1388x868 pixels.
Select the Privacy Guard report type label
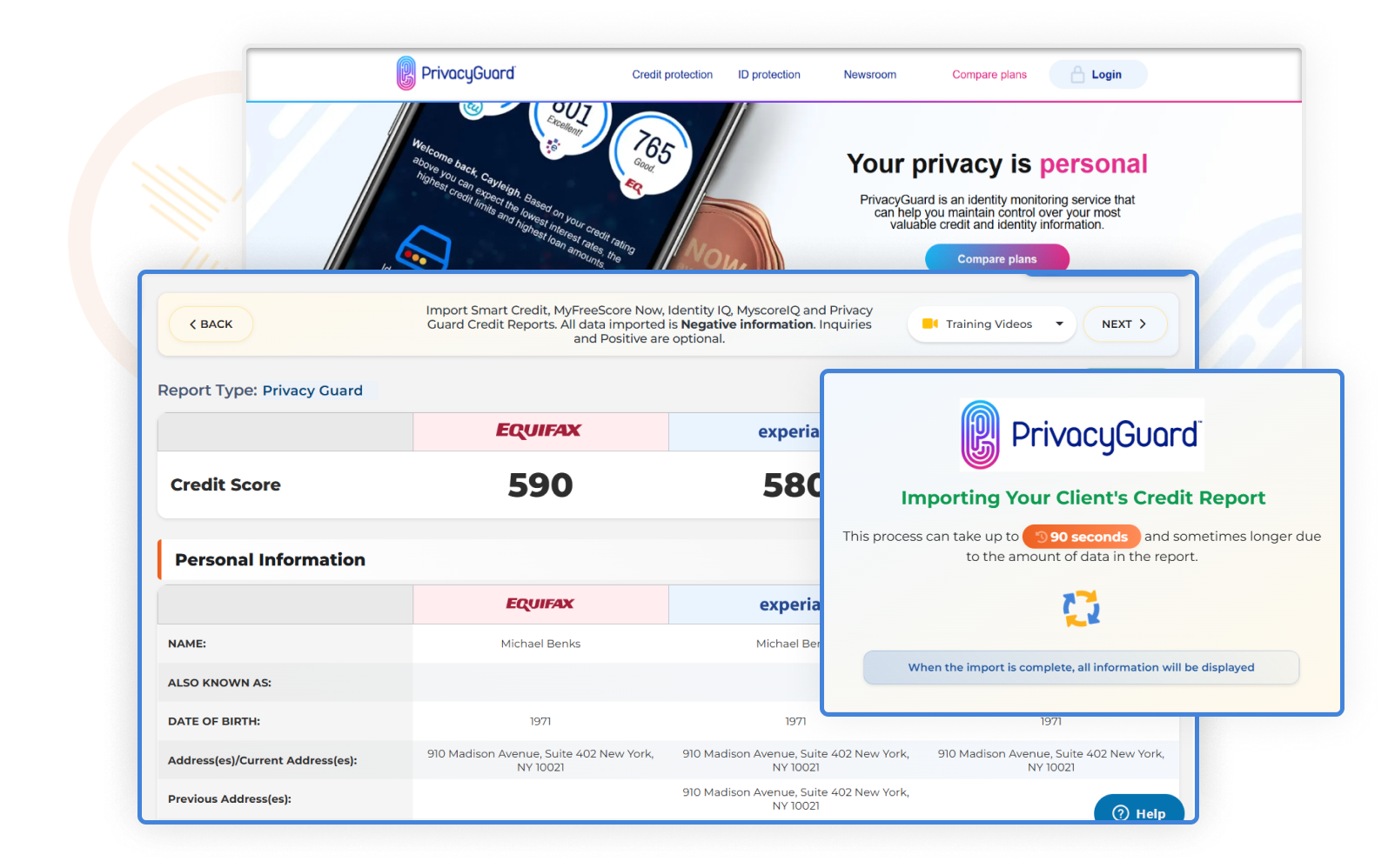pos(312,391)
